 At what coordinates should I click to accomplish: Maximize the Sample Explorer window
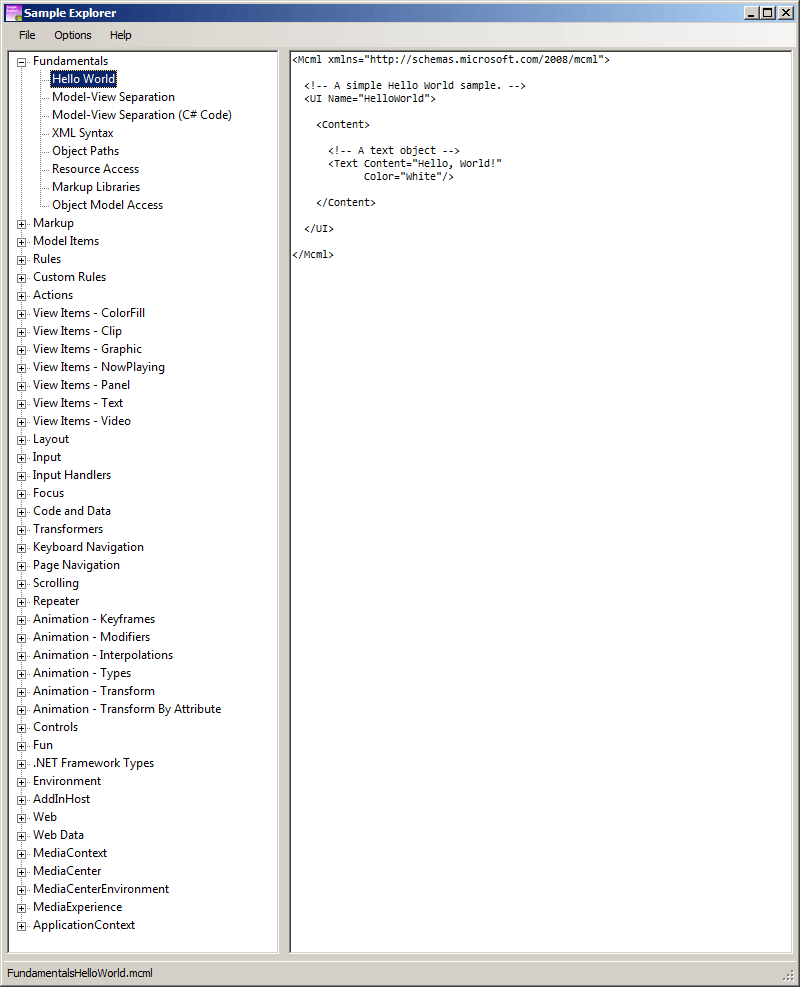click(769, 13)
